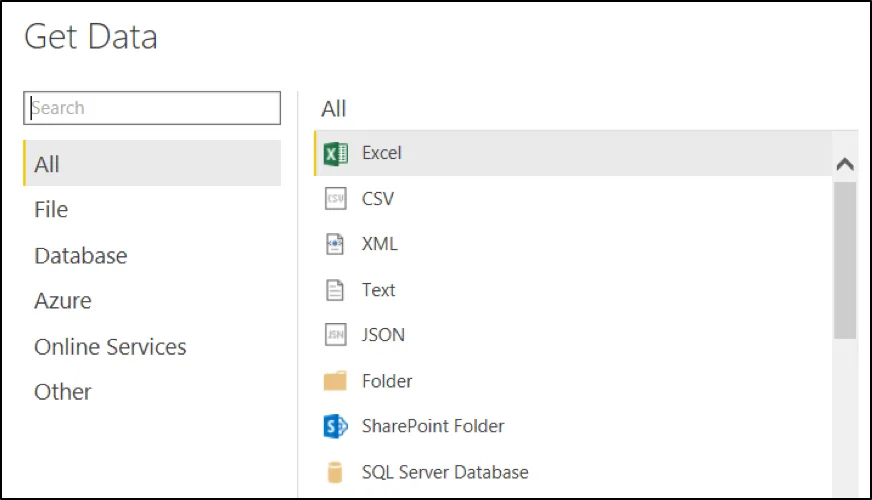Click the CSV file icon
Screen dimensions: 872x500
click(x=335, y=199)
